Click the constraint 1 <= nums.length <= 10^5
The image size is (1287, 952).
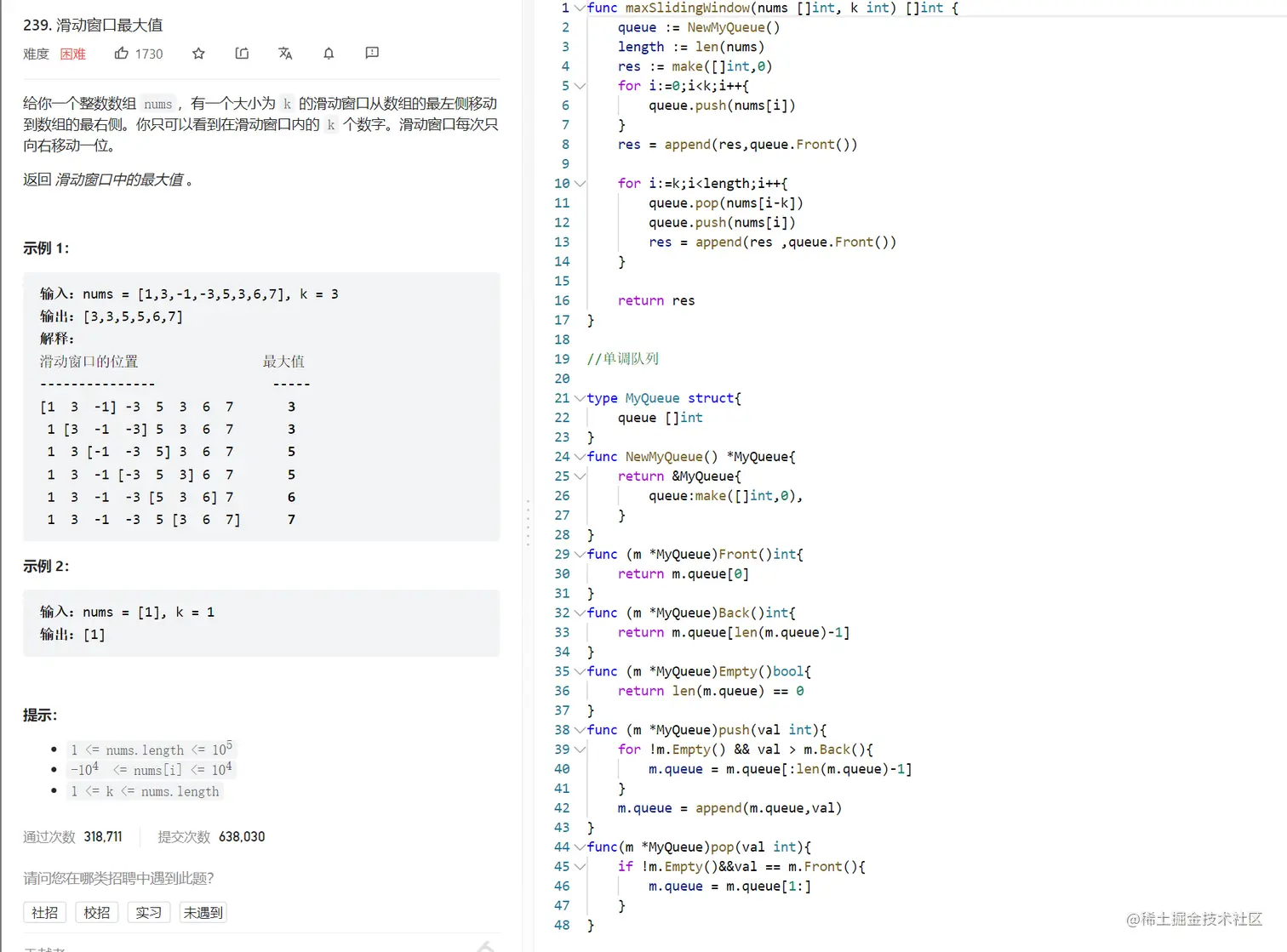coord(152,750)
